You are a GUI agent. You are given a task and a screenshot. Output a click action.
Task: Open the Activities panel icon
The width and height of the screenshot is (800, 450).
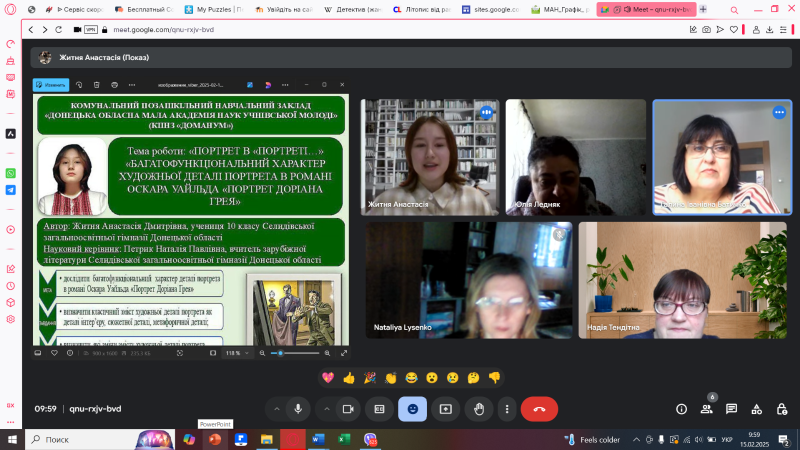coord(756,408)
